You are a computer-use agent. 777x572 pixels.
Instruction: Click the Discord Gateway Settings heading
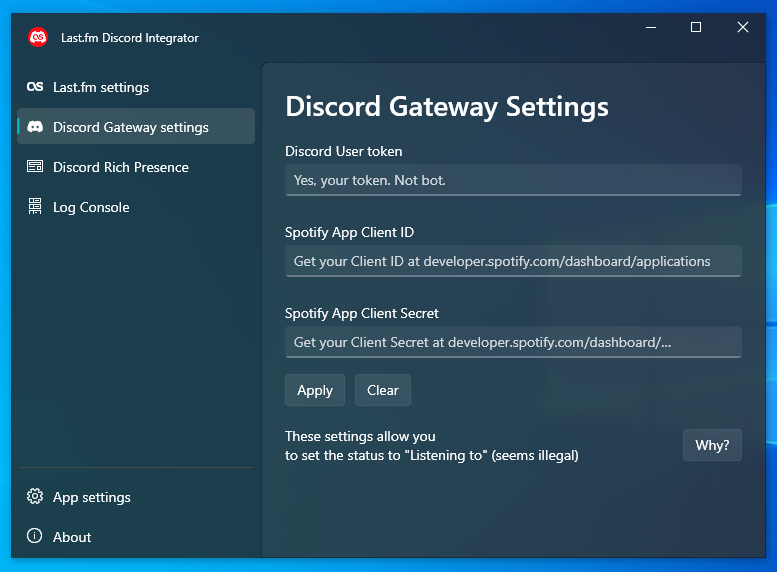tap(446, 107)
